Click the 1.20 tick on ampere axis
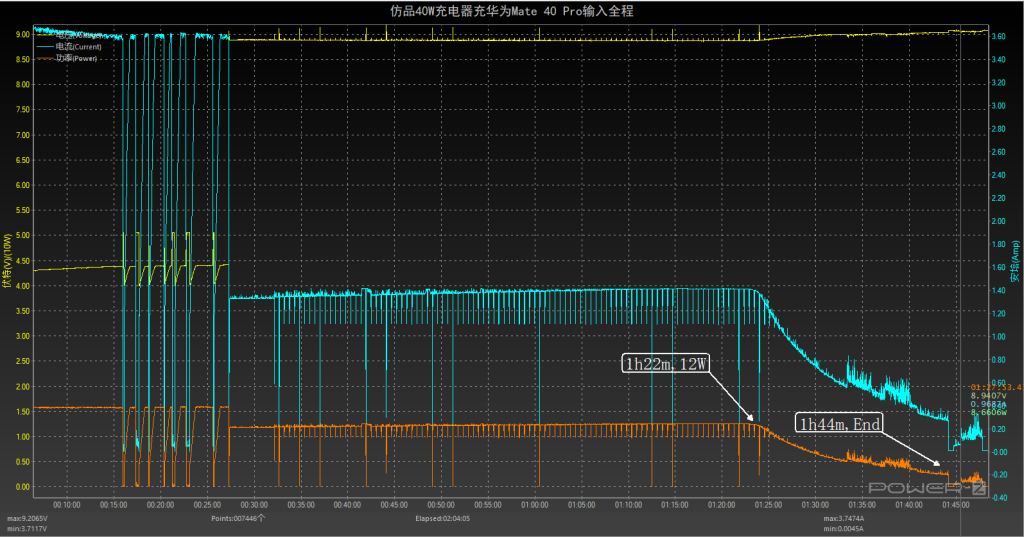This screenshot has width=1024, height=537. [x=999, y=314]
